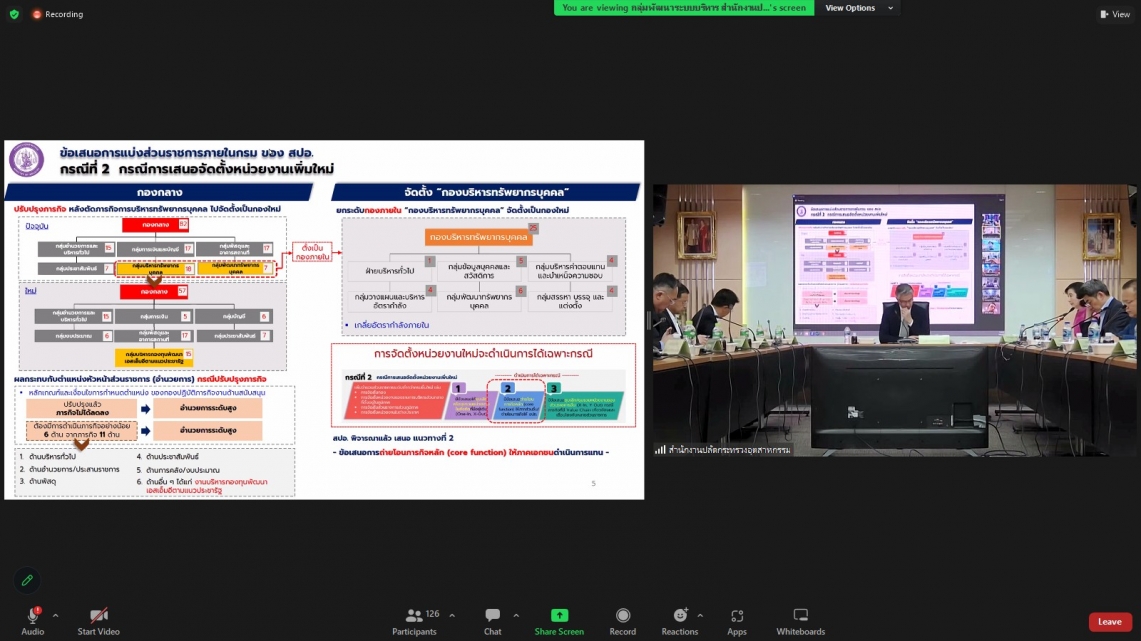Viewport: 1141px width, 641px height.
Task: Open the Chat panel
Action: [493, 621]
